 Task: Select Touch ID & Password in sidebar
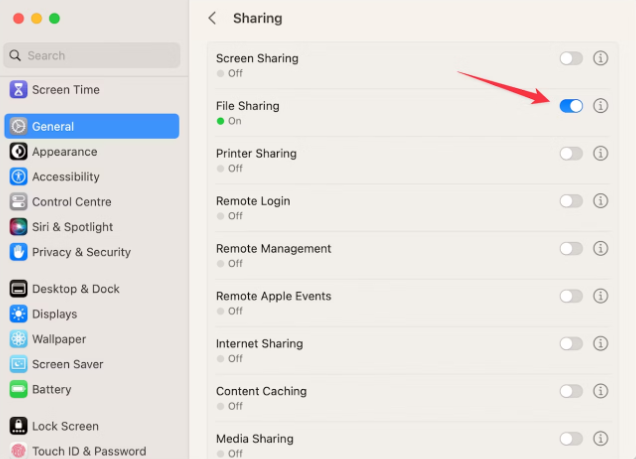(92, 451)
